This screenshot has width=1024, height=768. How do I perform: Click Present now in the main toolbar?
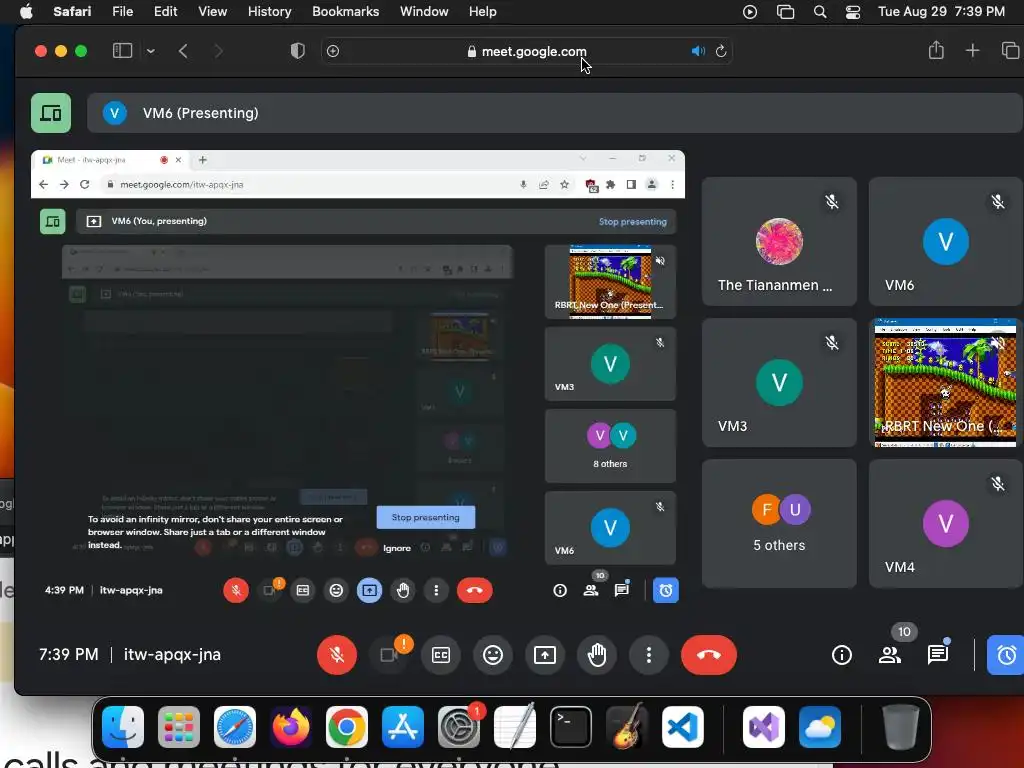coord(545,654)
